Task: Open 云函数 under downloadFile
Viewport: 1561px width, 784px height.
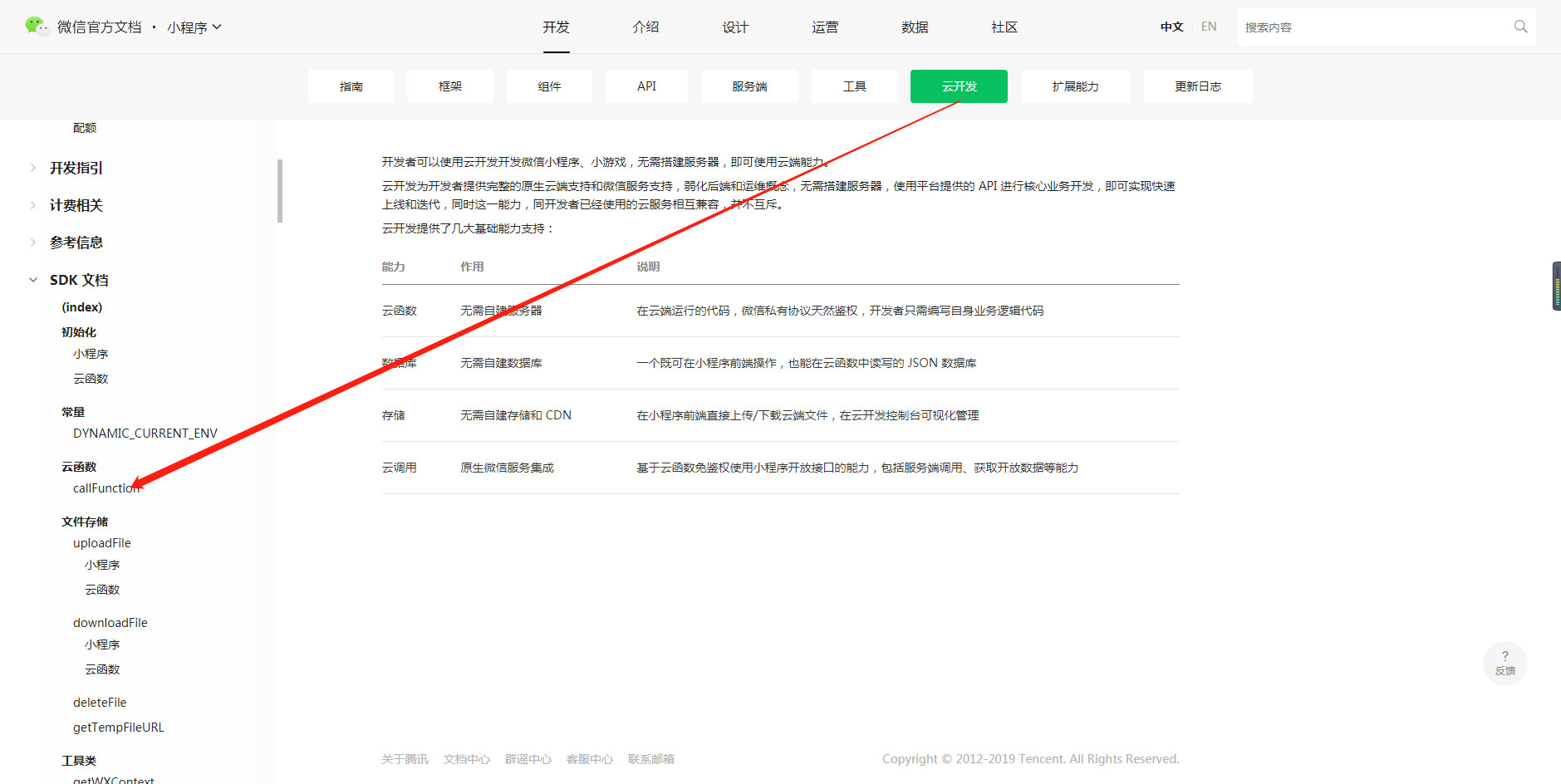Action: (x=102, y=669)
